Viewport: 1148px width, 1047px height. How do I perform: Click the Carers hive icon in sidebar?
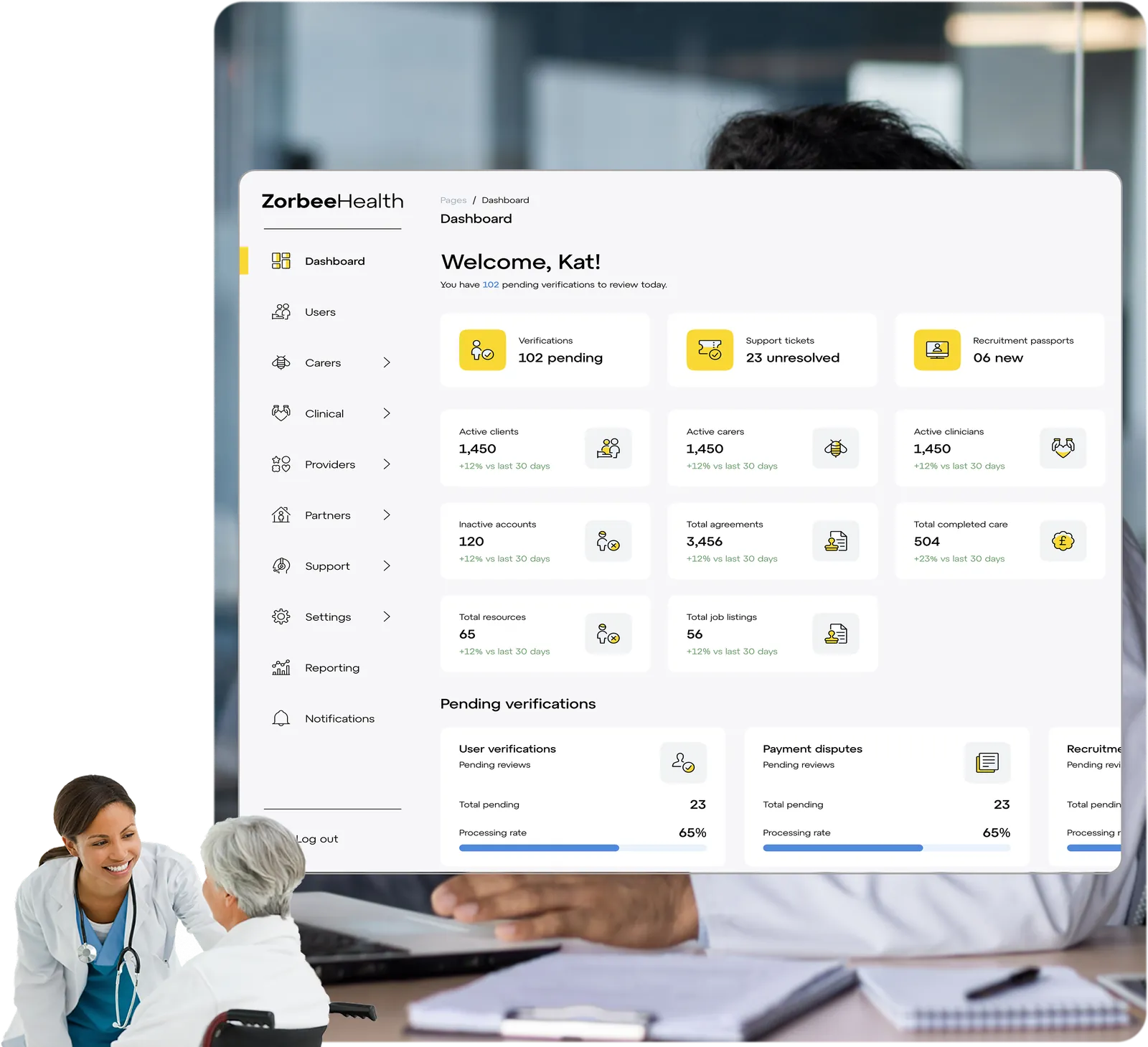point(281,362)
